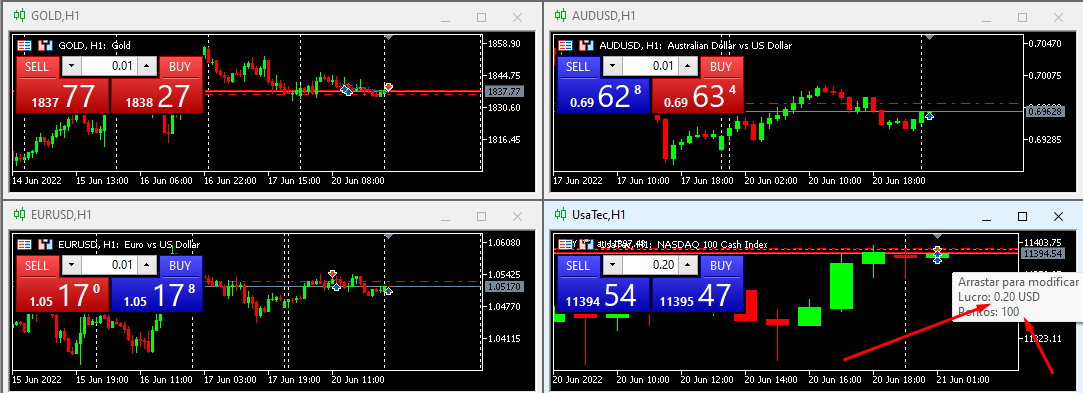Click the 1837 77 sell price tile
The width and height of the screenshot is (1083, 393).
(x=63, y=95)
